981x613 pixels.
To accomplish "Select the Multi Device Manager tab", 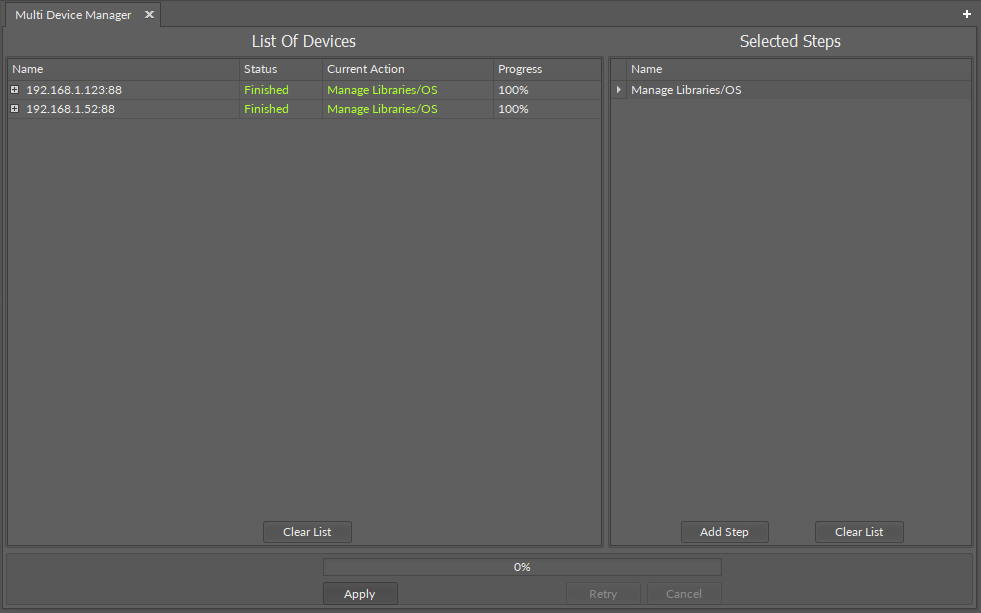I will tap(70, 14).
